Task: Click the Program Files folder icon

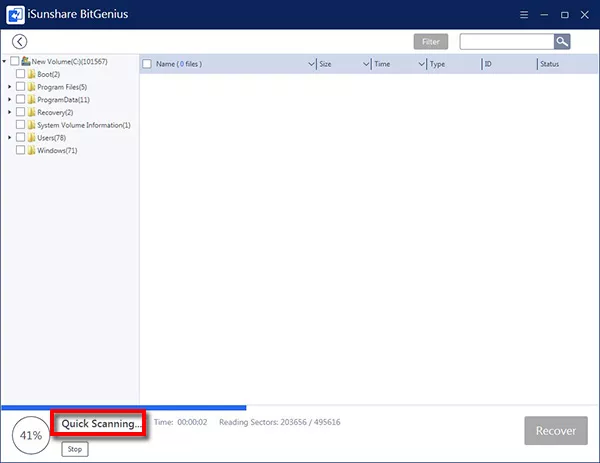Action: click(x=31, y=86)
